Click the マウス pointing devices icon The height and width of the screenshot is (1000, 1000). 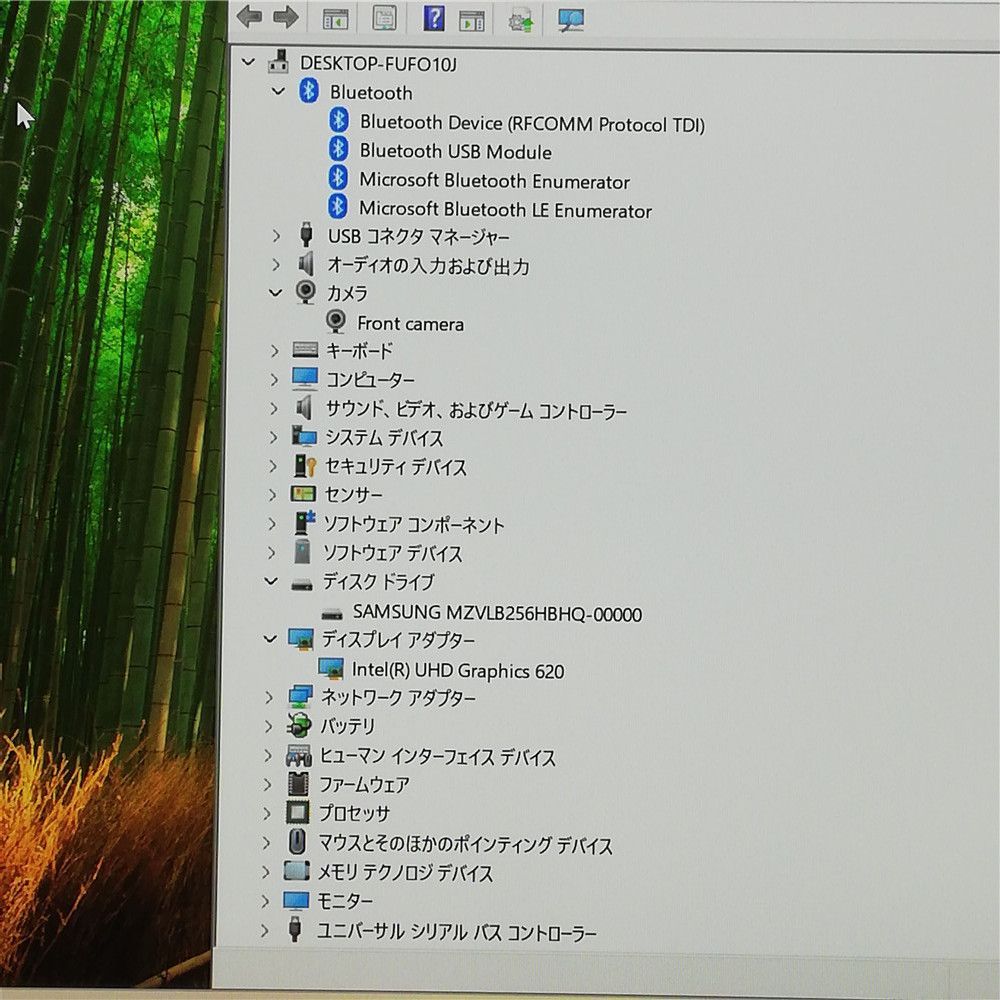point(297,841)
